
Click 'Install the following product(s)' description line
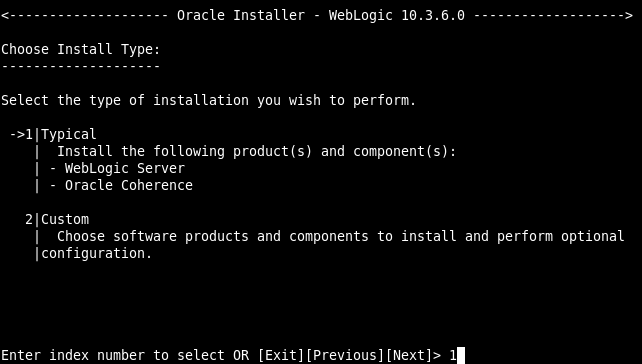[256, 151]
